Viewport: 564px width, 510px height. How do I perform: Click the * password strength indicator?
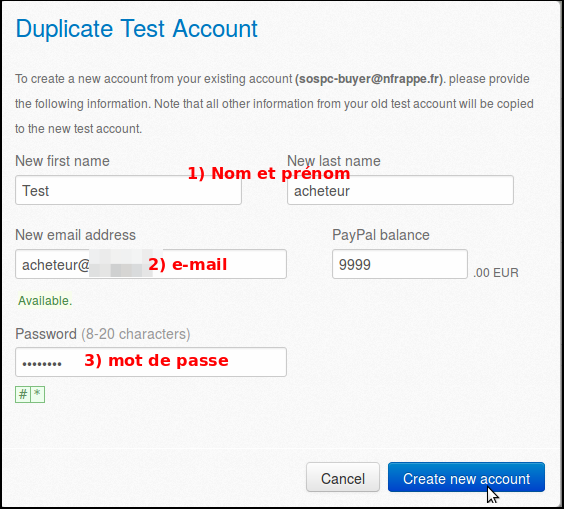point(37,395)
